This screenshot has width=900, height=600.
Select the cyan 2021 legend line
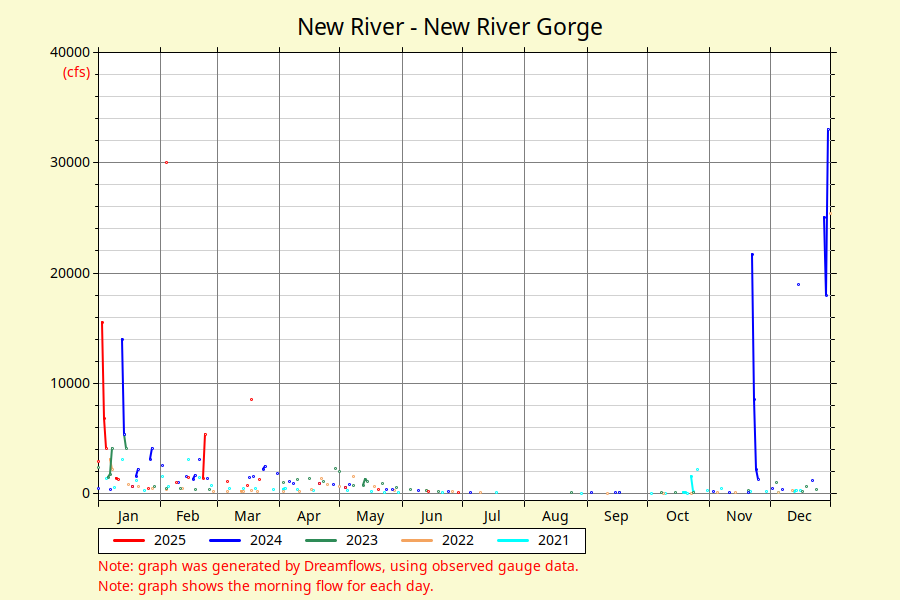513,540
